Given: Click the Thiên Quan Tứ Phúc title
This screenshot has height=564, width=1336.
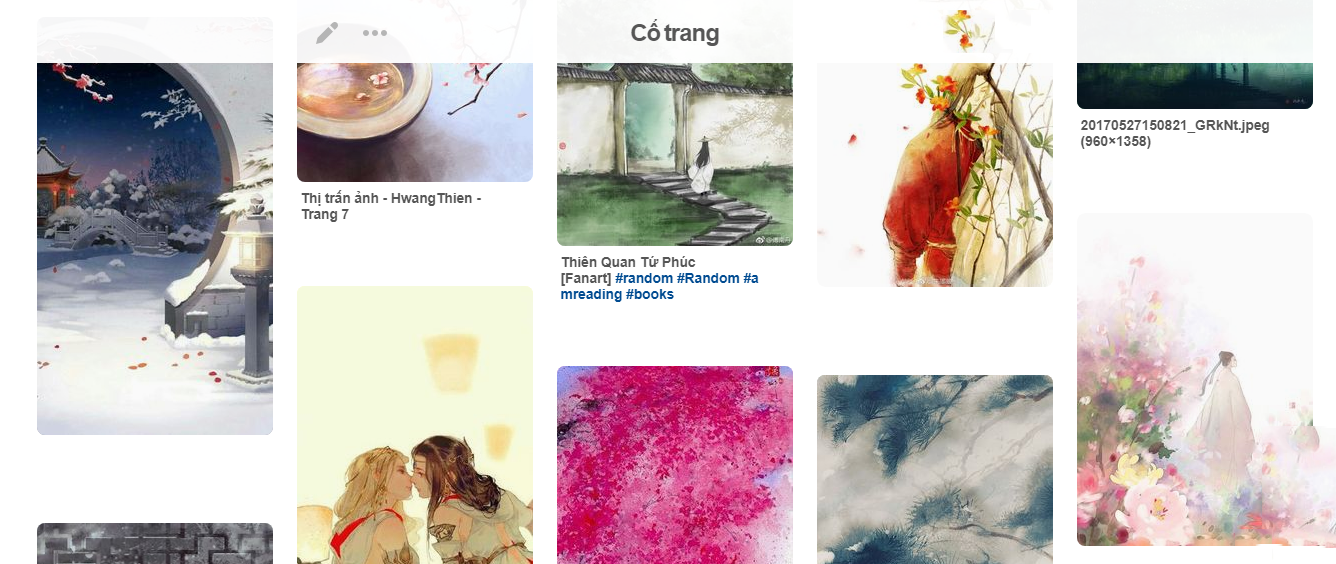Looking at the screenshot, I should coord(628,262).
